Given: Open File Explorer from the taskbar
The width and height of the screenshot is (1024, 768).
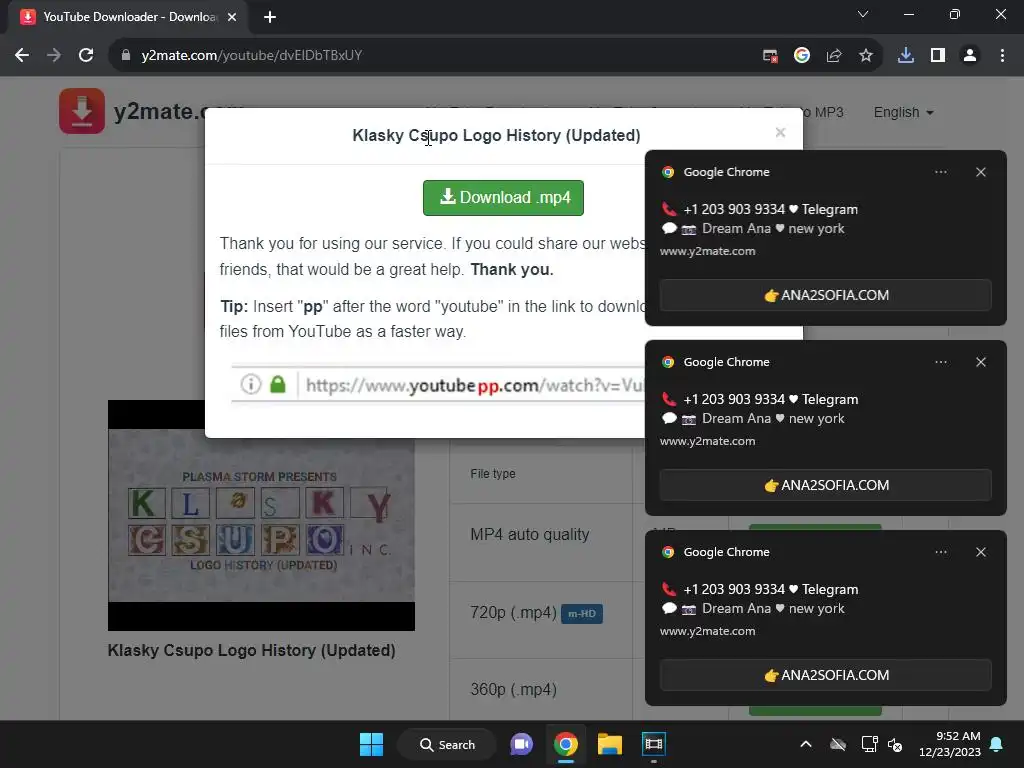Looking at the screenshot, I should 610,744.
